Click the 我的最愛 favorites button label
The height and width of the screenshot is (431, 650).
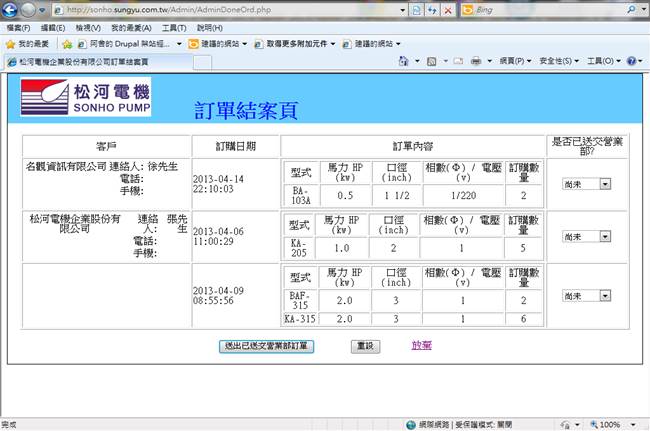33,44
